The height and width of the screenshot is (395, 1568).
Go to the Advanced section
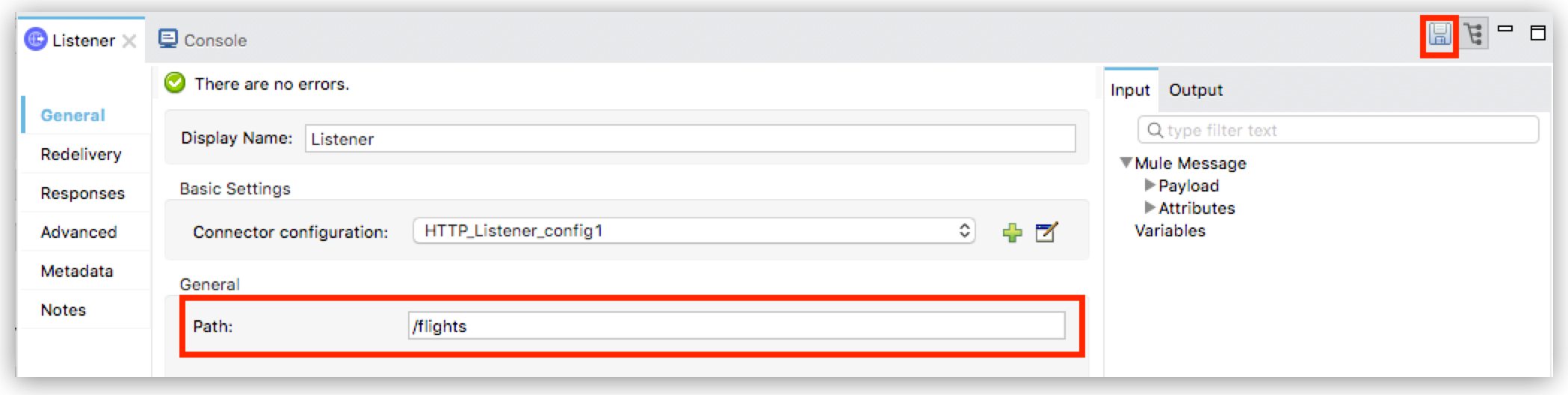click(x=78, y=233)
